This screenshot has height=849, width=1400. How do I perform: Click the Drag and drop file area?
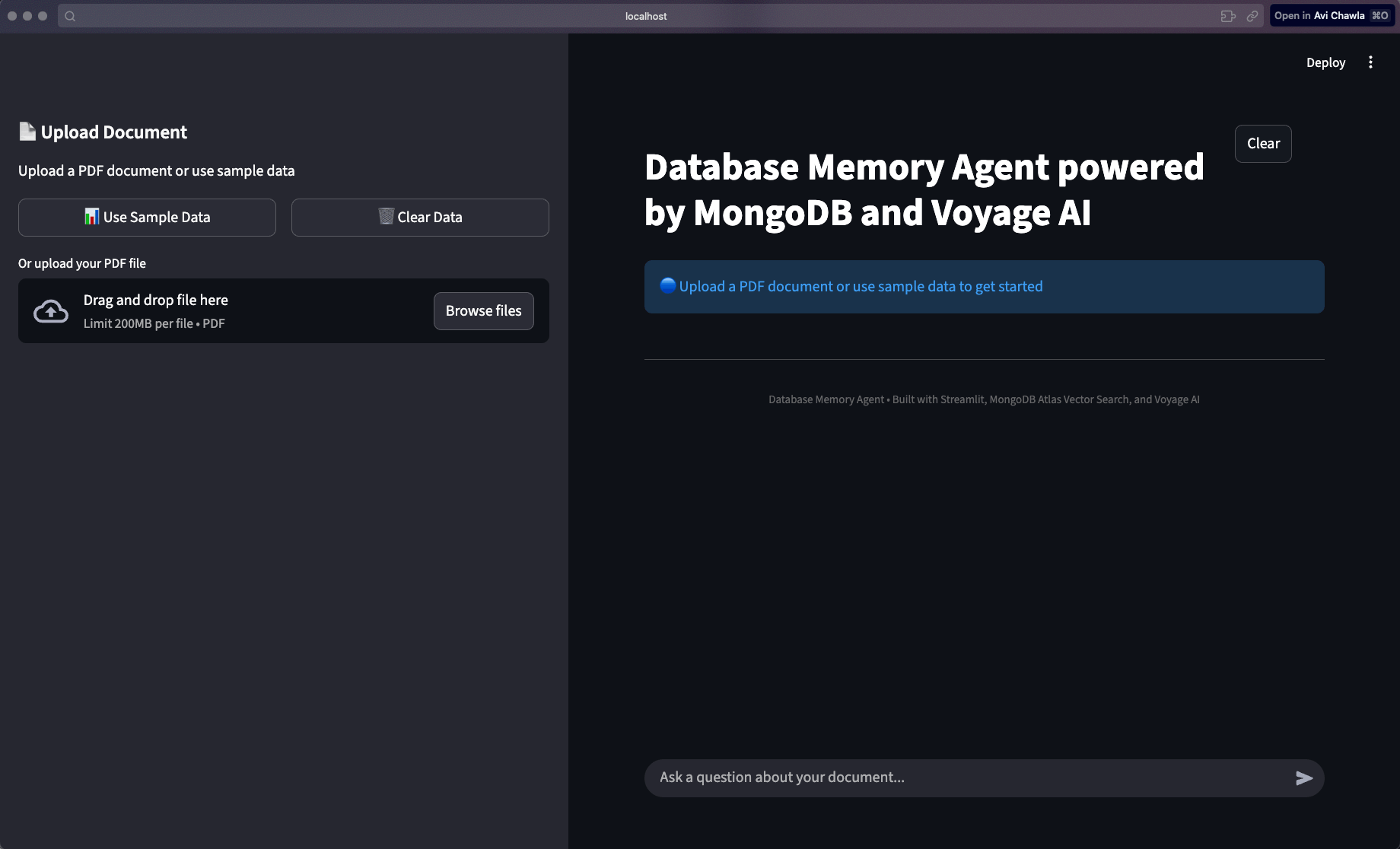click(284, 311)
